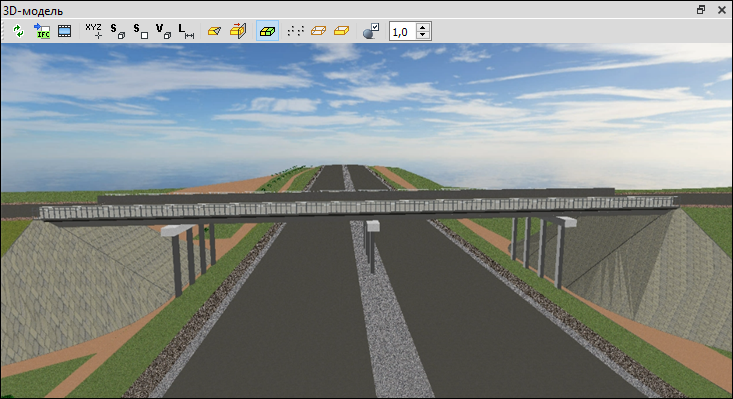Viewport: 733px width, 399px height.
Task: Undock the 3D-модель panel with restore button
Action: click(x=701, y=10)
